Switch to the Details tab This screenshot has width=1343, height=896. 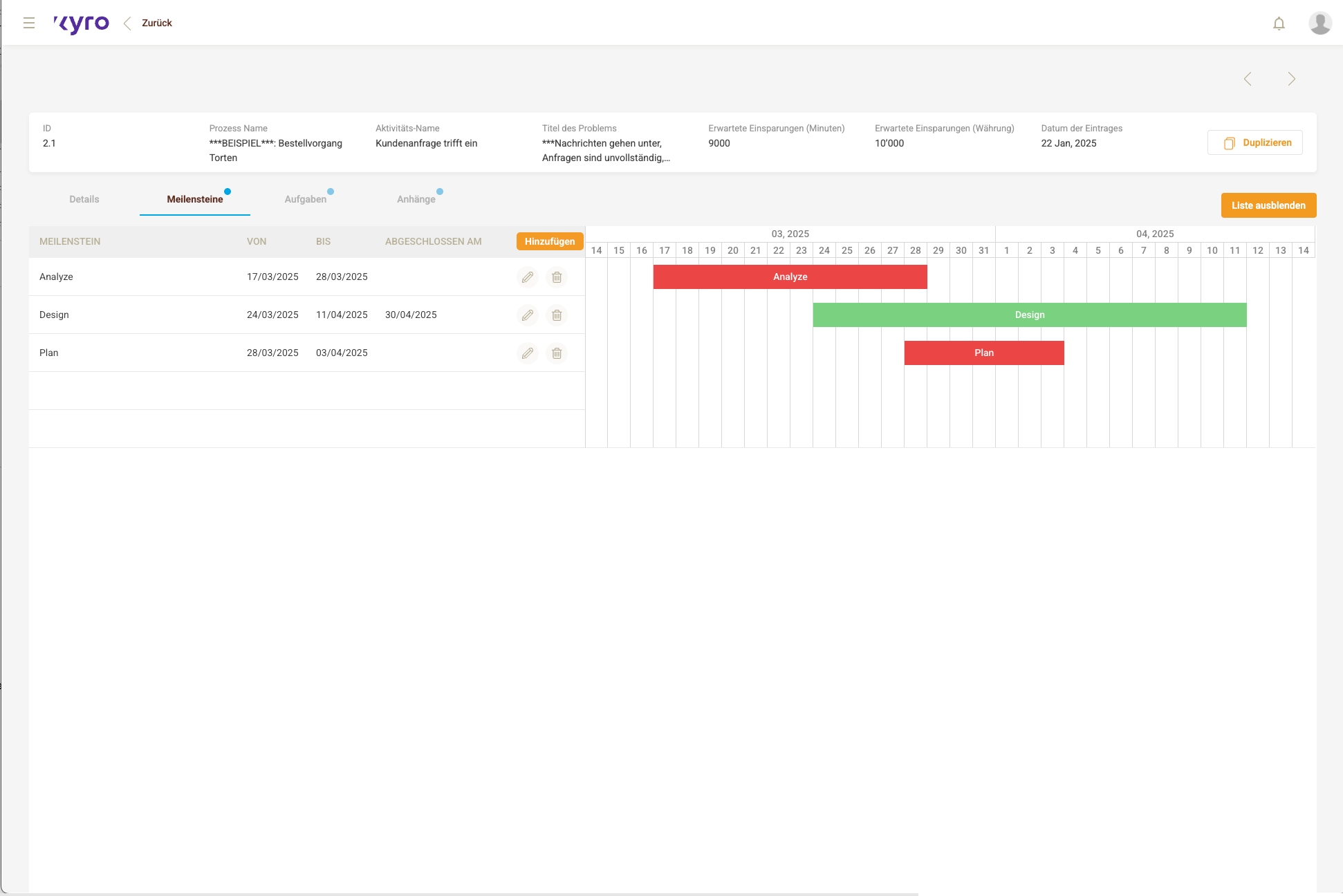pyautogui.click(x=84, y=199)
